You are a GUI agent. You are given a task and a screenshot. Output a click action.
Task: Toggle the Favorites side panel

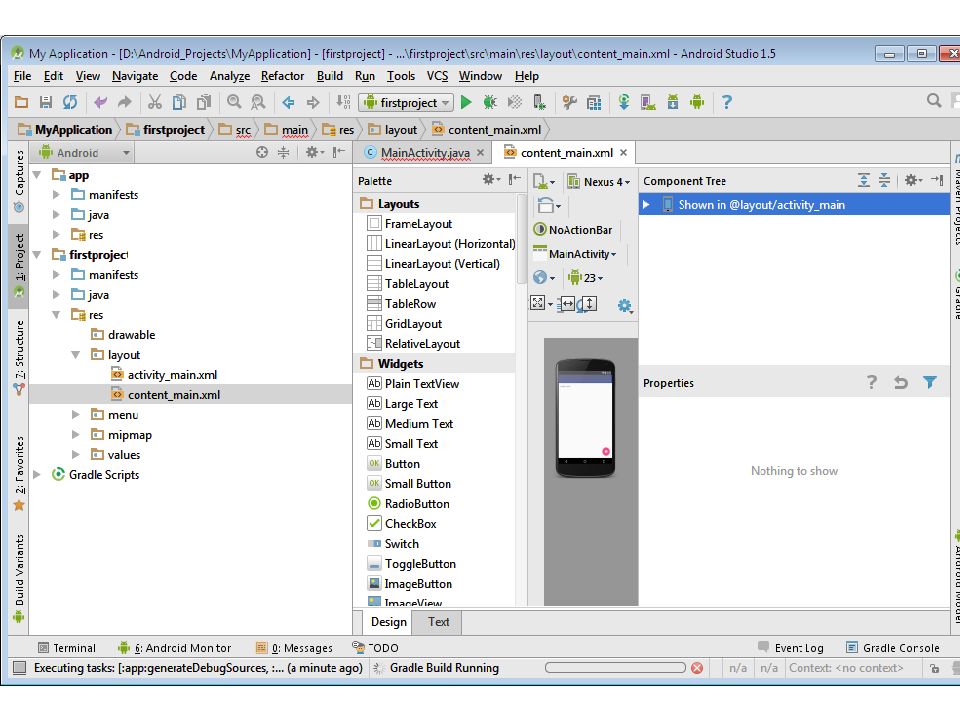click(x=19, y=473)
